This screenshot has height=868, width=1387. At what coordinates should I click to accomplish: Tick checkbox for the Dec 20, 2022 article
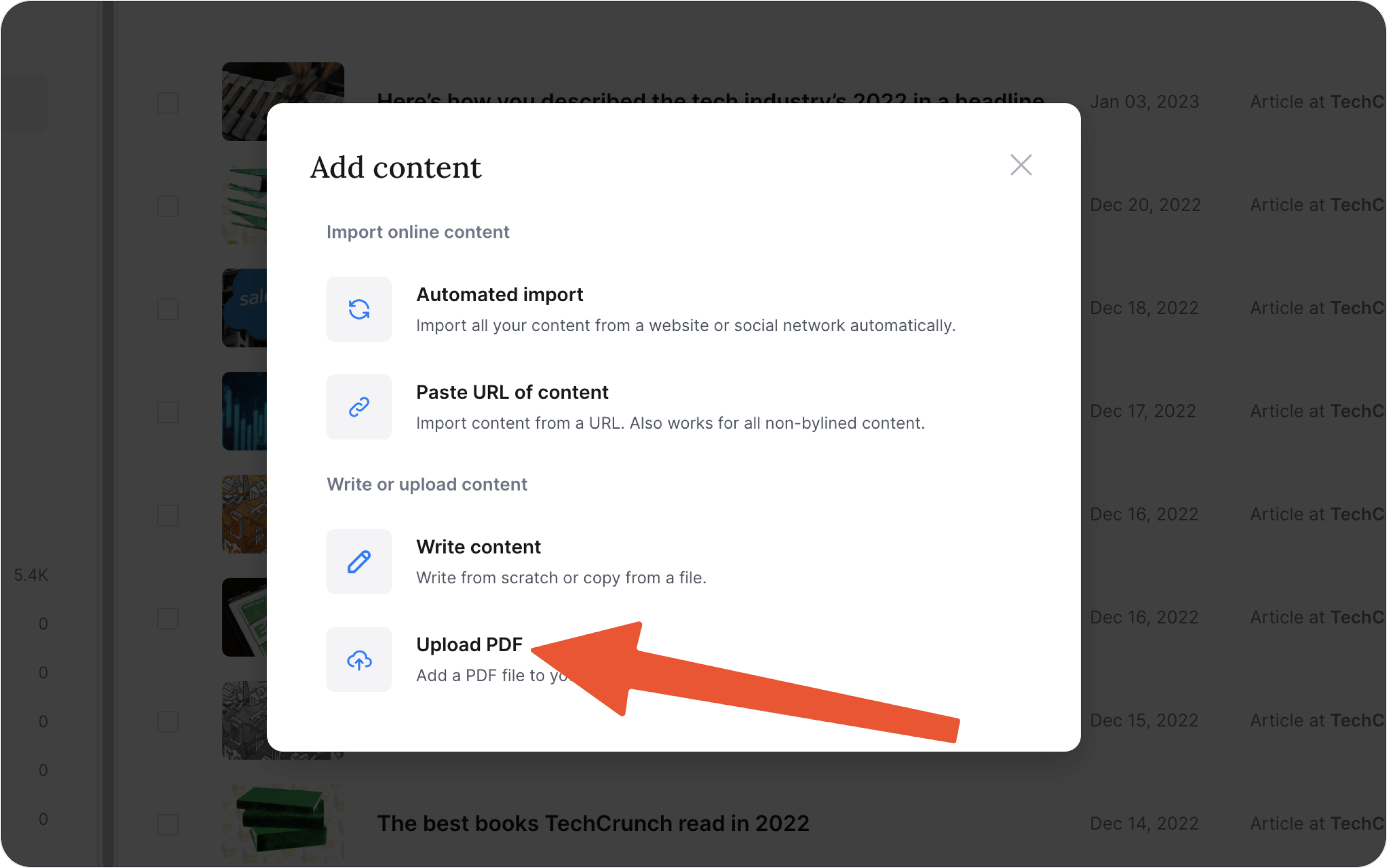pyautogui.click(x=168, y=206)
